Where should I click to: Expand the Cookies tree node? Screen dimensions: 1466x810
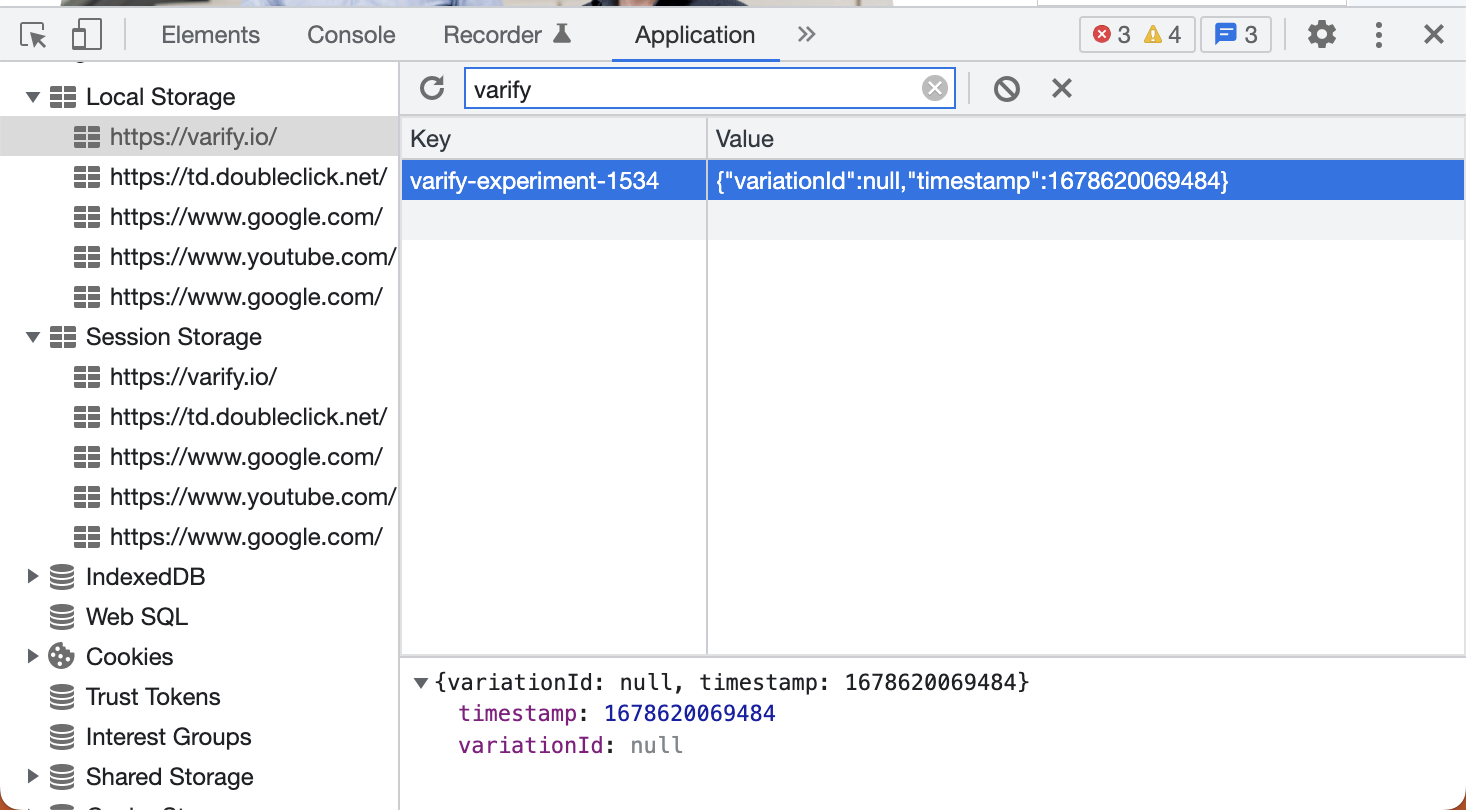(x=33, y=657)
